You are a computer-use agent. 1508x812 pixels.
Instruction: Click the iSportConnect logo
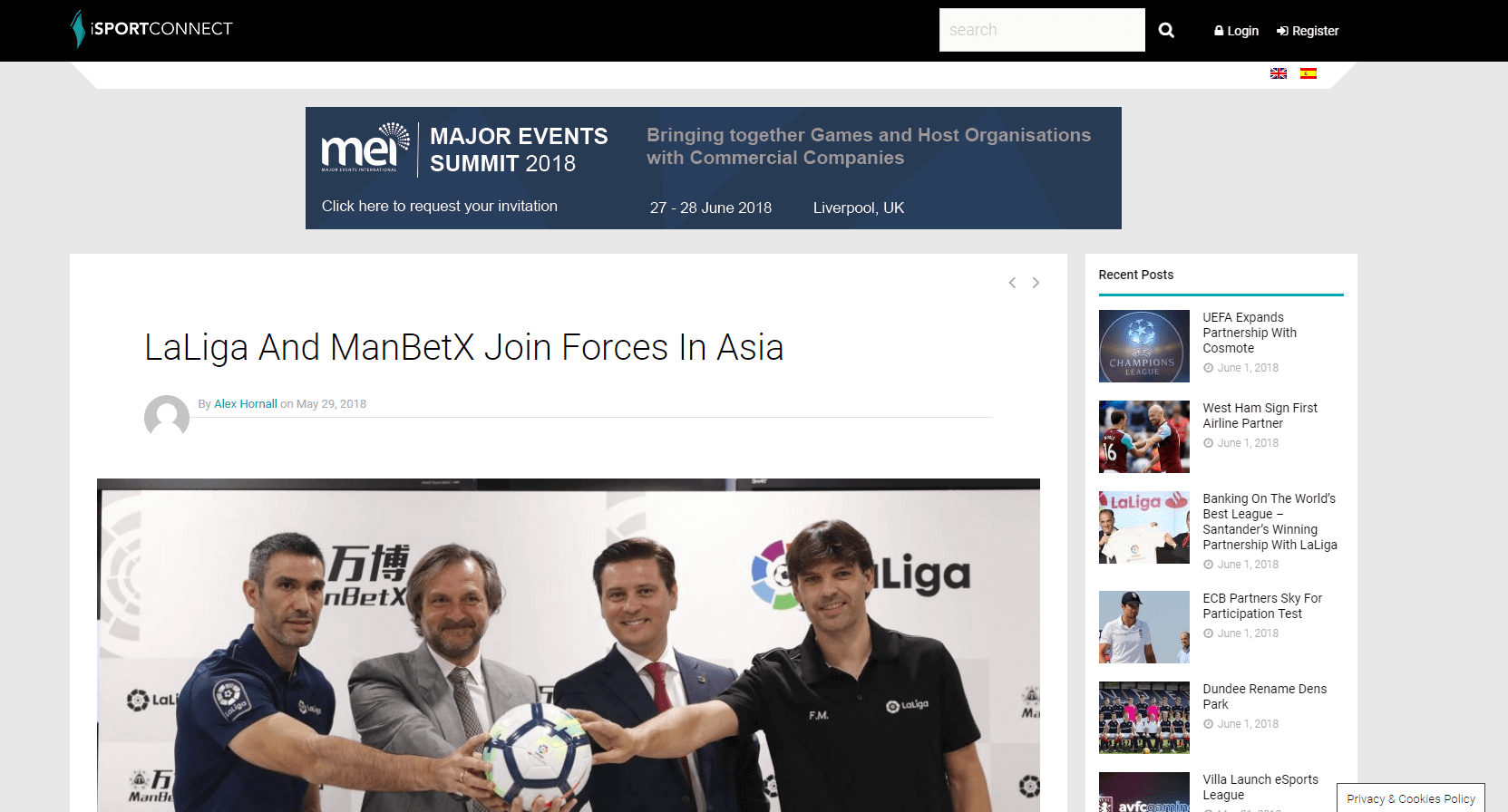point(152,29)
